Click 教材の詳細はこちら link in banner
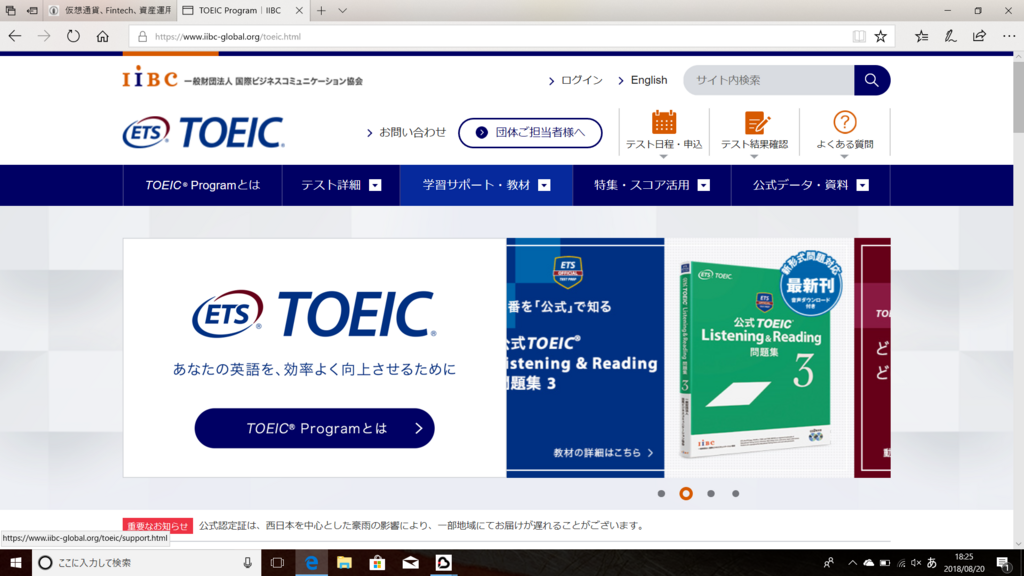The height and width of the screenshot is (576, 1024). [x=603, y=453]
